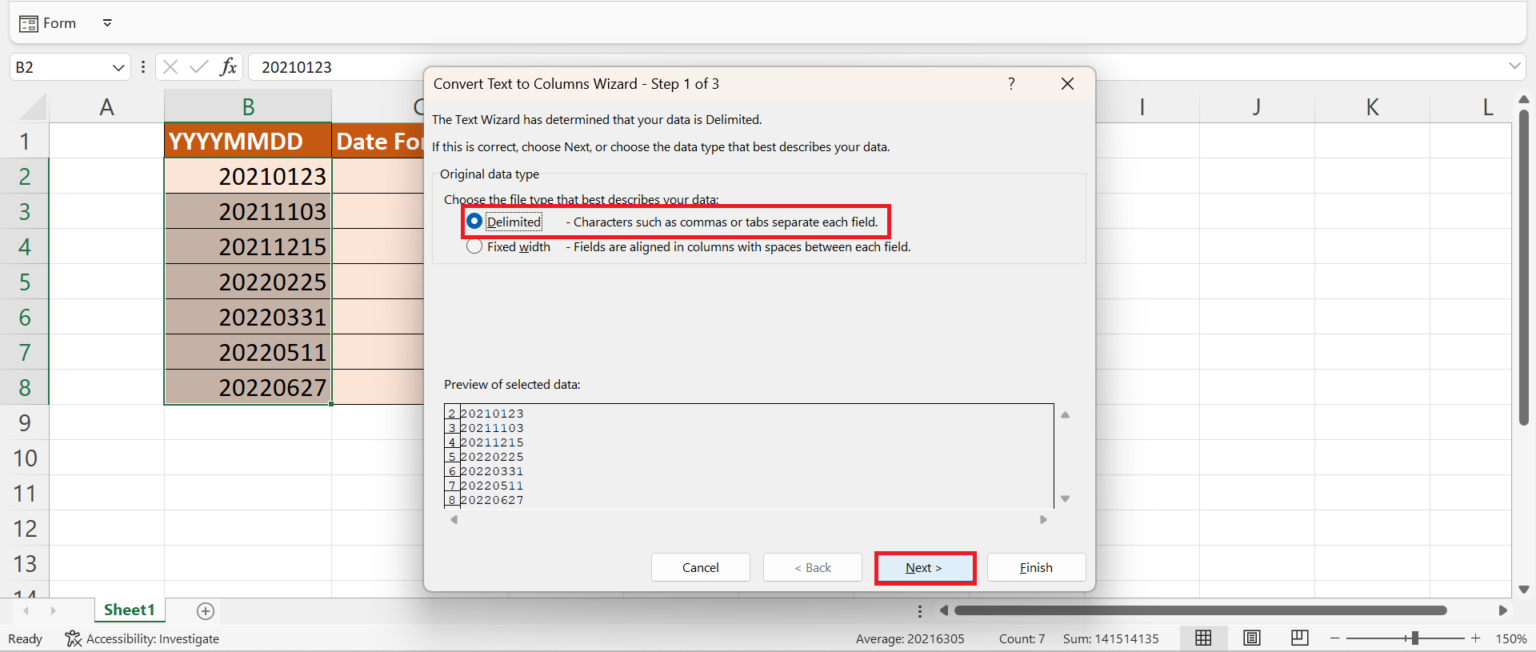Switch to the Sheet1 tab
The height and width of the screenshot is (652, 1536).
click(x=130, y=610)
